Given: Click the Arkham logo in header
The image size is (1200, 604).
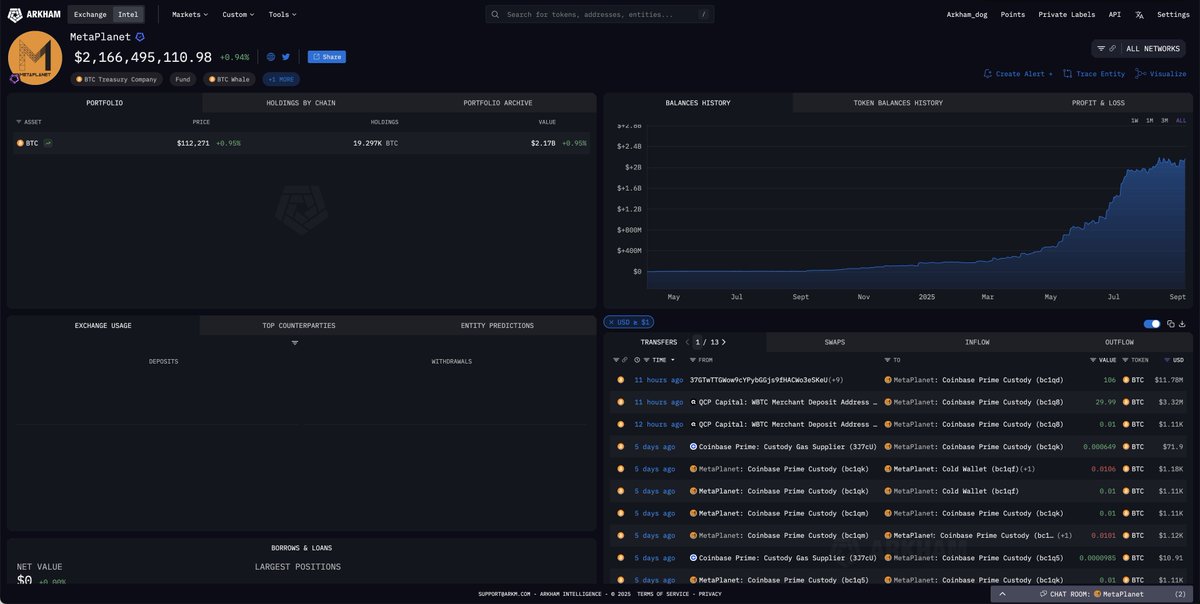Looking at the screenshot, I should coord(35,15).
